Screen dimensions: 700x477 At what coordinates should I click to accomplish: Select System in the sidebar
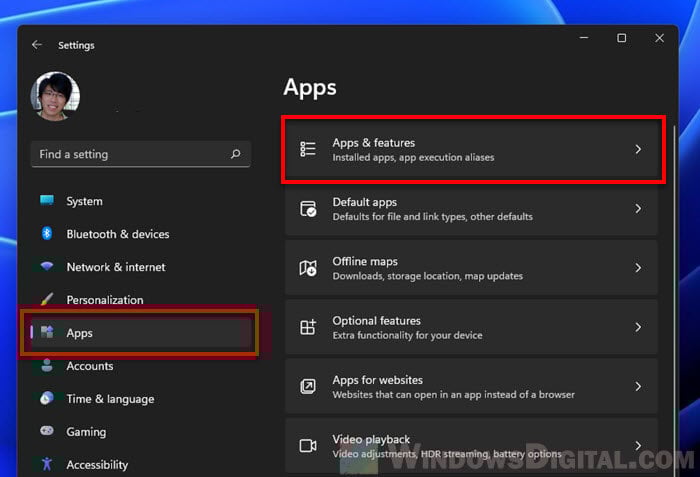[84, 201]
